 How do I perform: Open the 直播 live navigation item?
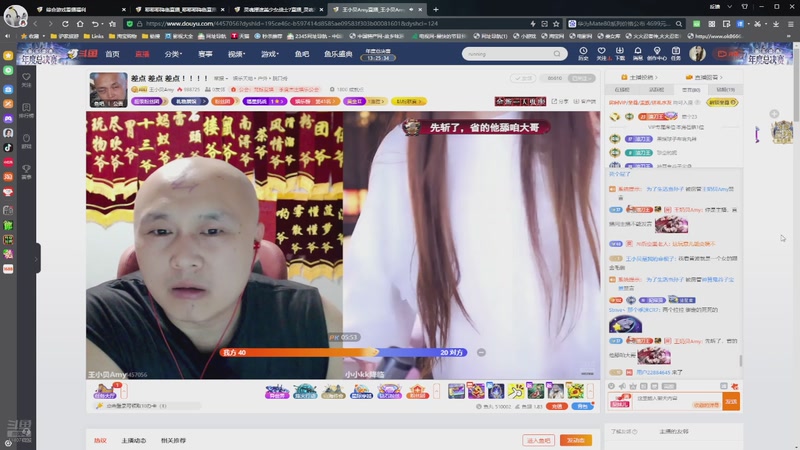(142, 54)
